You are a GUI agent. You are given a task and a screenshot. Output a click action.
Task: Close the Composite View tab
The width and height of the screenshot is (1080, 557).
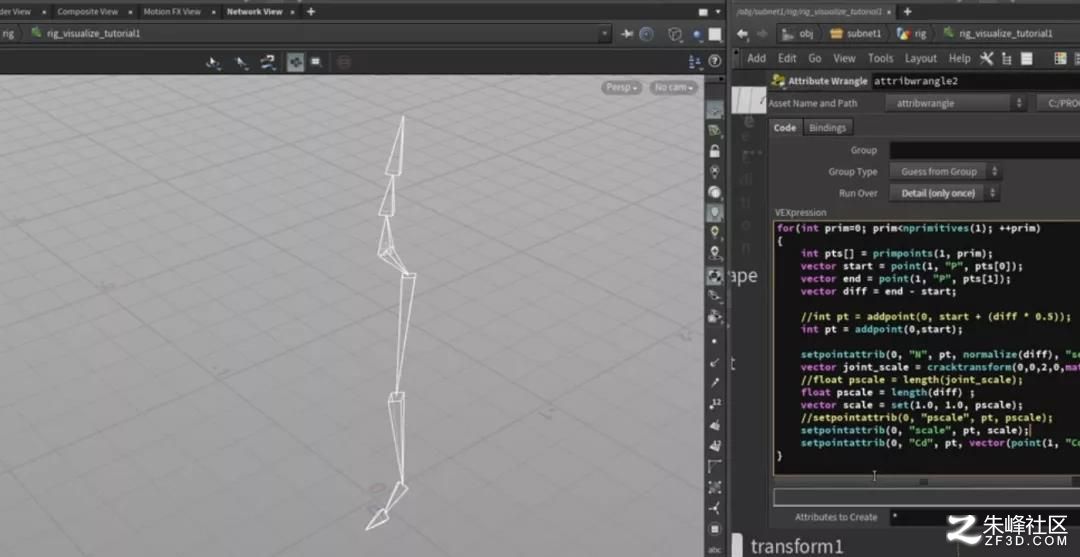[129, 12]
